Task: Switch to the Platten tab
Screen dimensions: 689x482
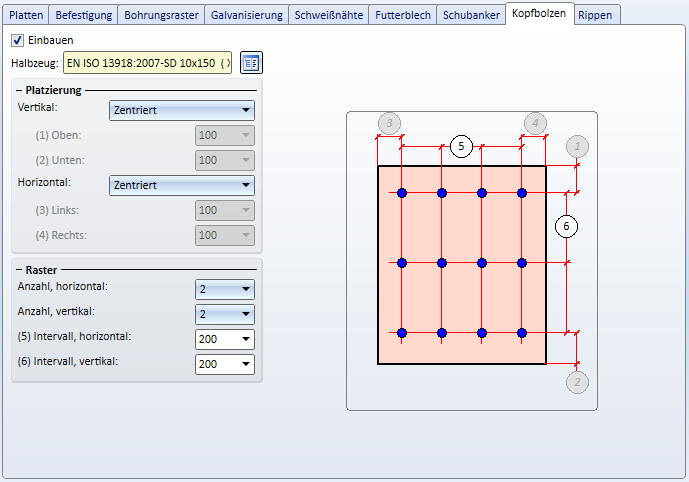Action: (26, 15)
